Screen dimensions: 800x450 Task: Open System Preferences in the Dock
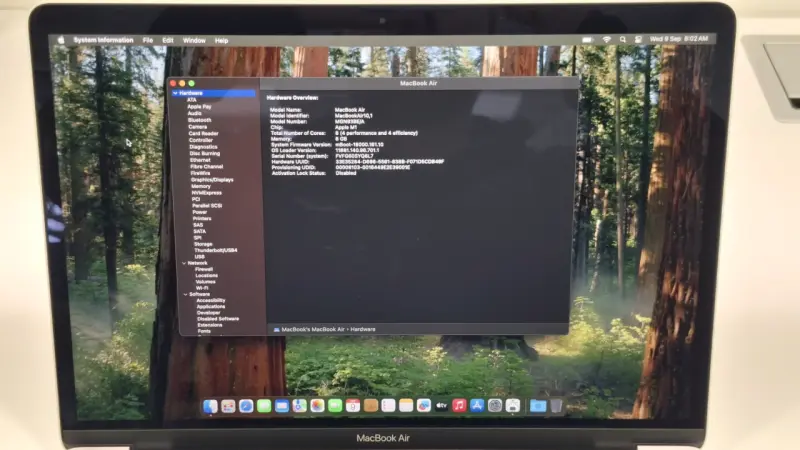pyautogui.click(x=495, y=406)
